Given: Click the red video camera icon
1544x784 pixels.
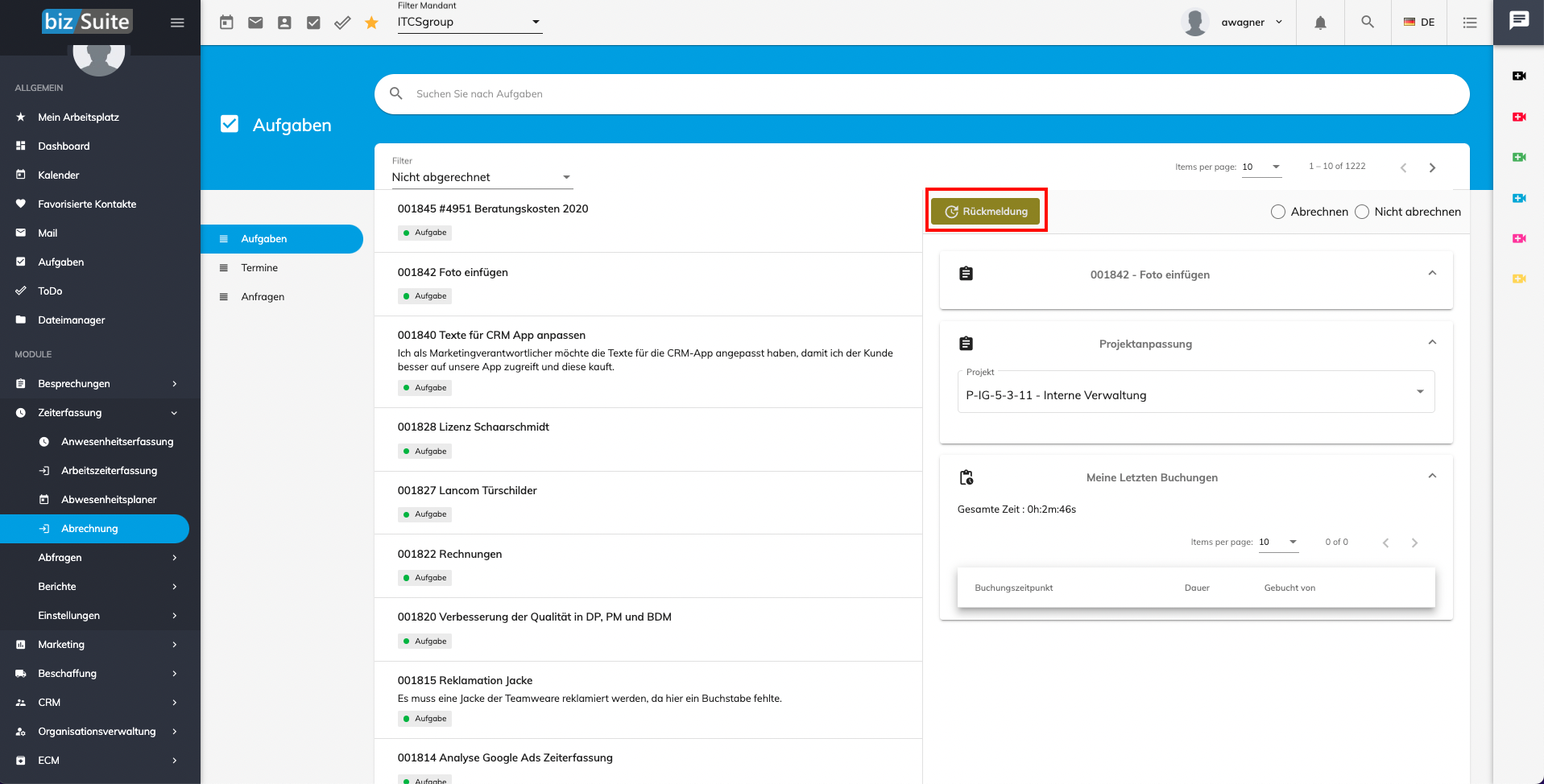Looking at the screenshot, I should (x=1519, y=117).
